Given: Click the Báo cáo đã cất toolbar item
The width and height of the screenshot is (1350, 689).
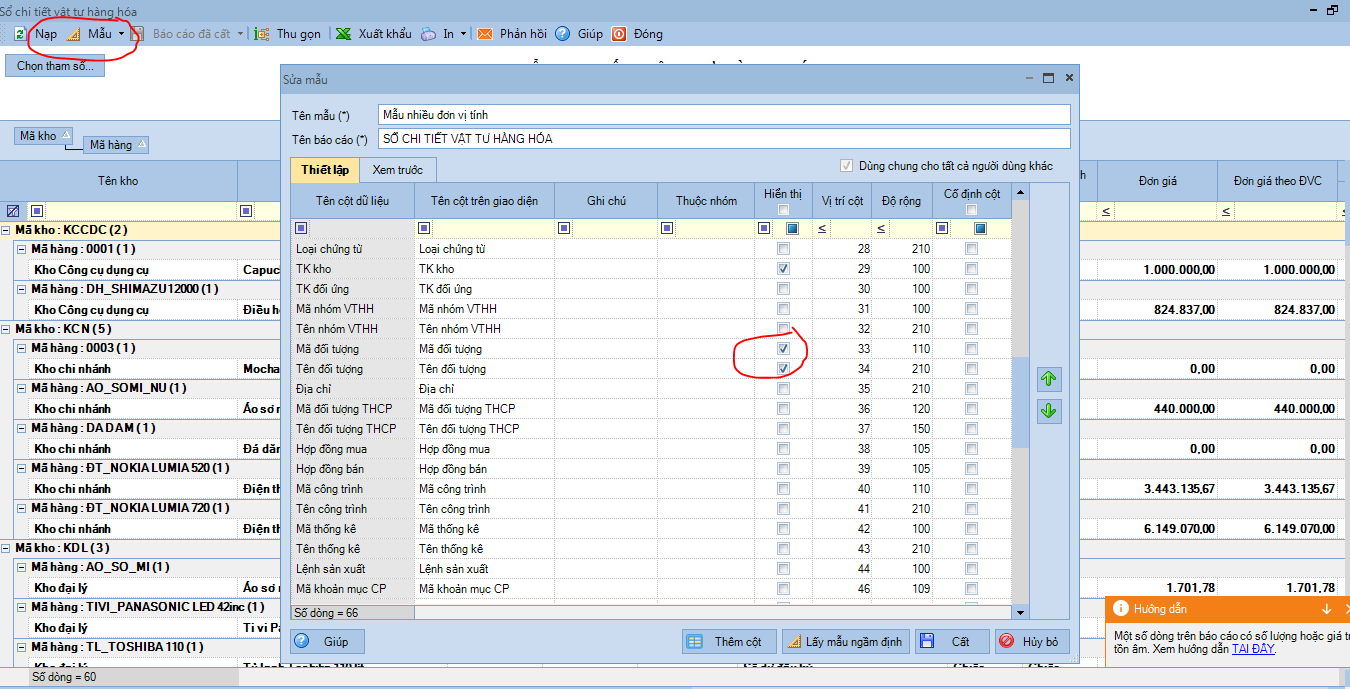Looking at the screenshot, I should (183, 33).
